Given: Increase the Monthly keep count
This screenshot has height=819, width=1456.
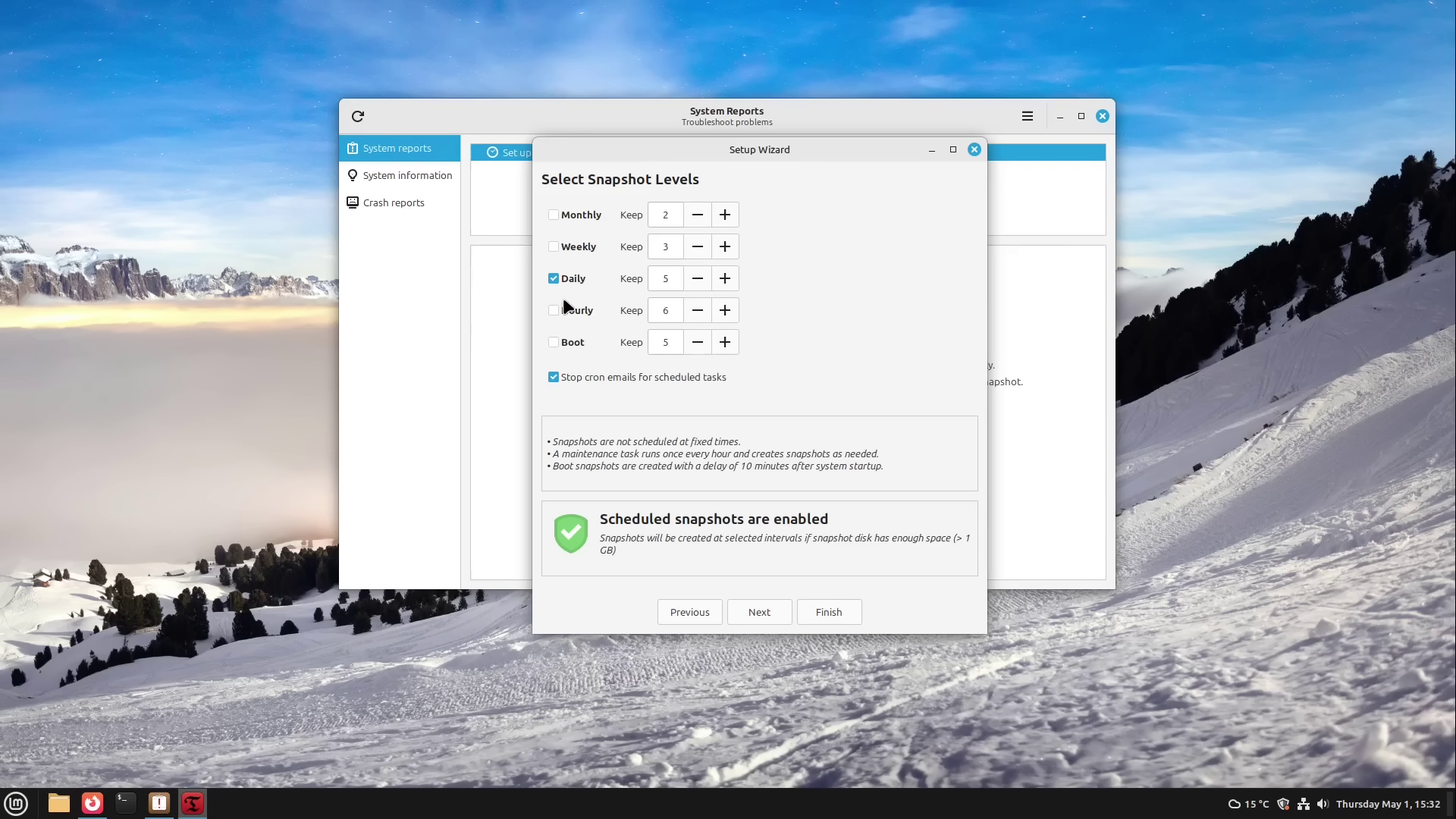Looking at the screenshot, I should 724,215.
